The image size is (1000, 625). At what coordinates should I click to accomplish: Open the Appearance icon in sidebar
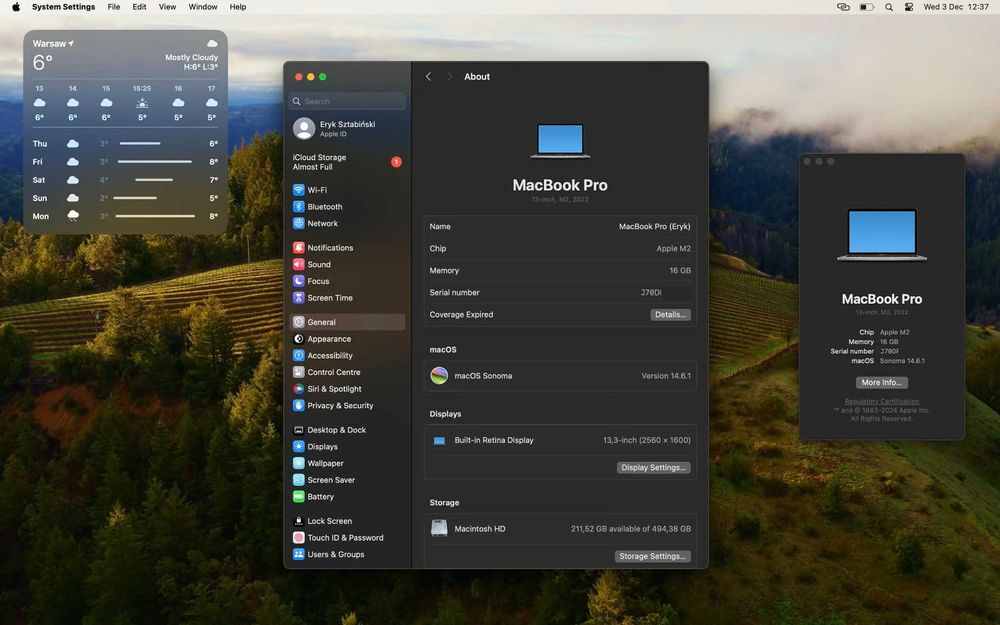coord(298,339)
